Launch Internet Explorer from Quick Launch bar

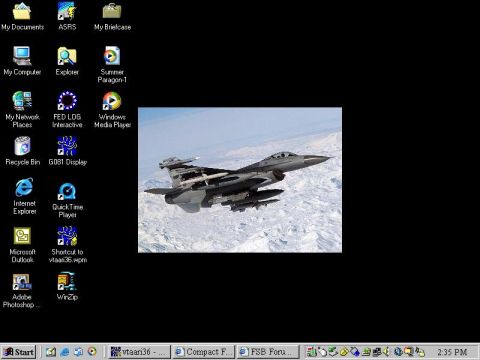(x=65, y=352)
